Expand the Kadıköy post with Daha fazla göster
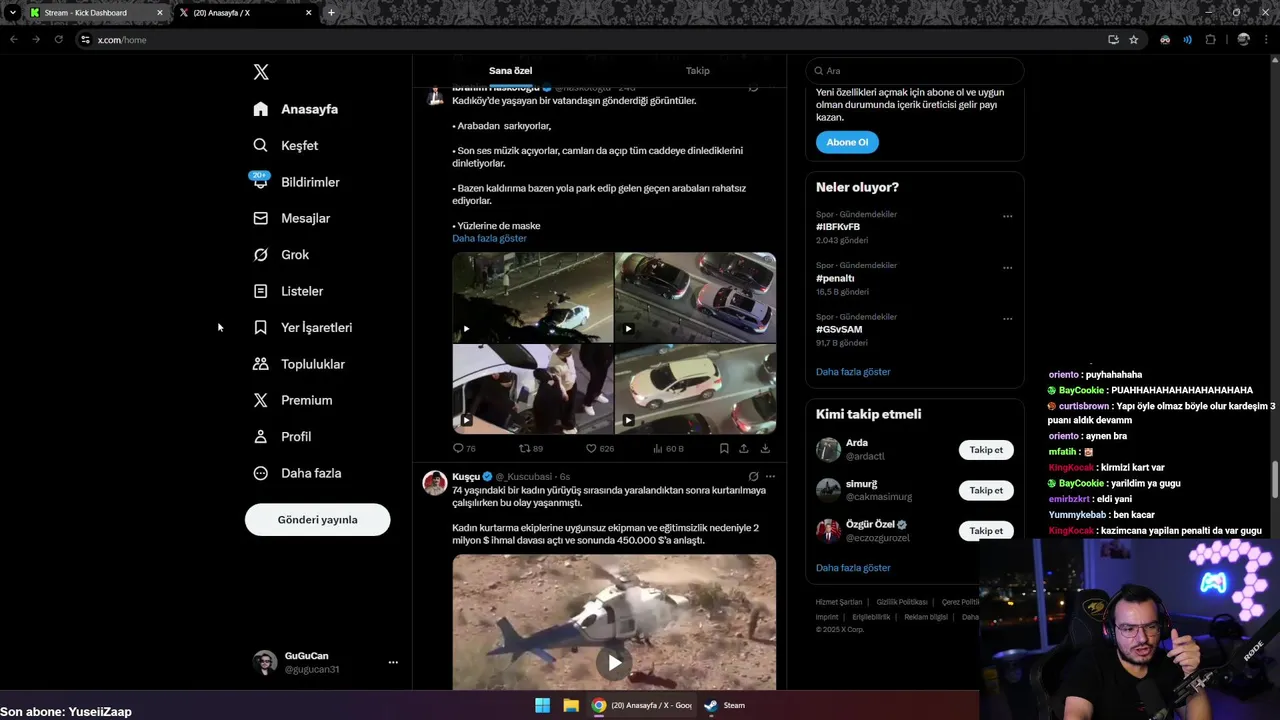 [x=489, y=238]
